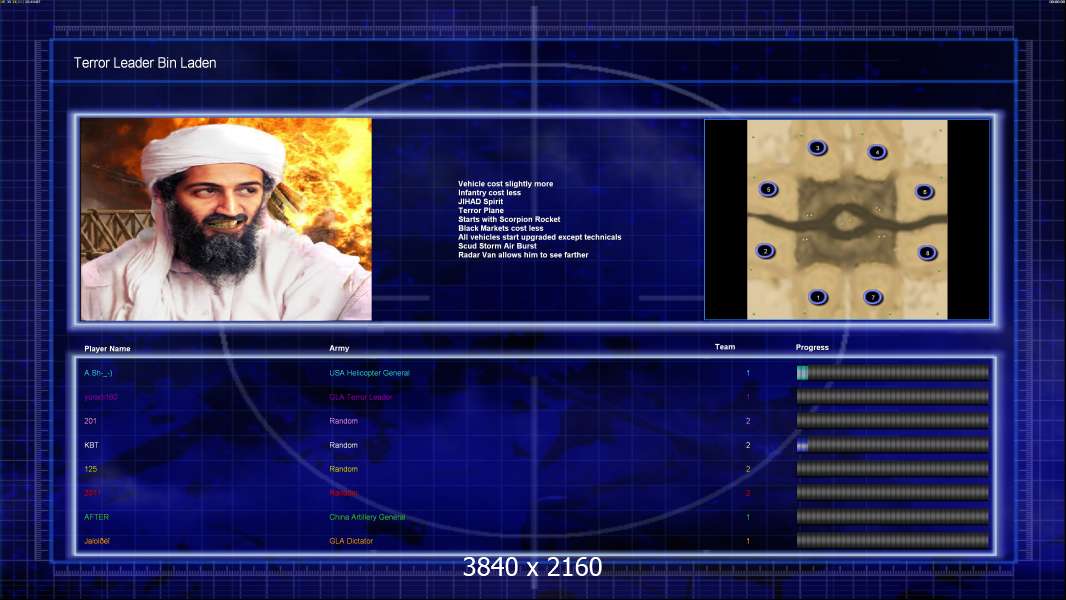The height and width of the screenshot is (600, 1066).
Task: Click the Team column header
Action: 725,347
